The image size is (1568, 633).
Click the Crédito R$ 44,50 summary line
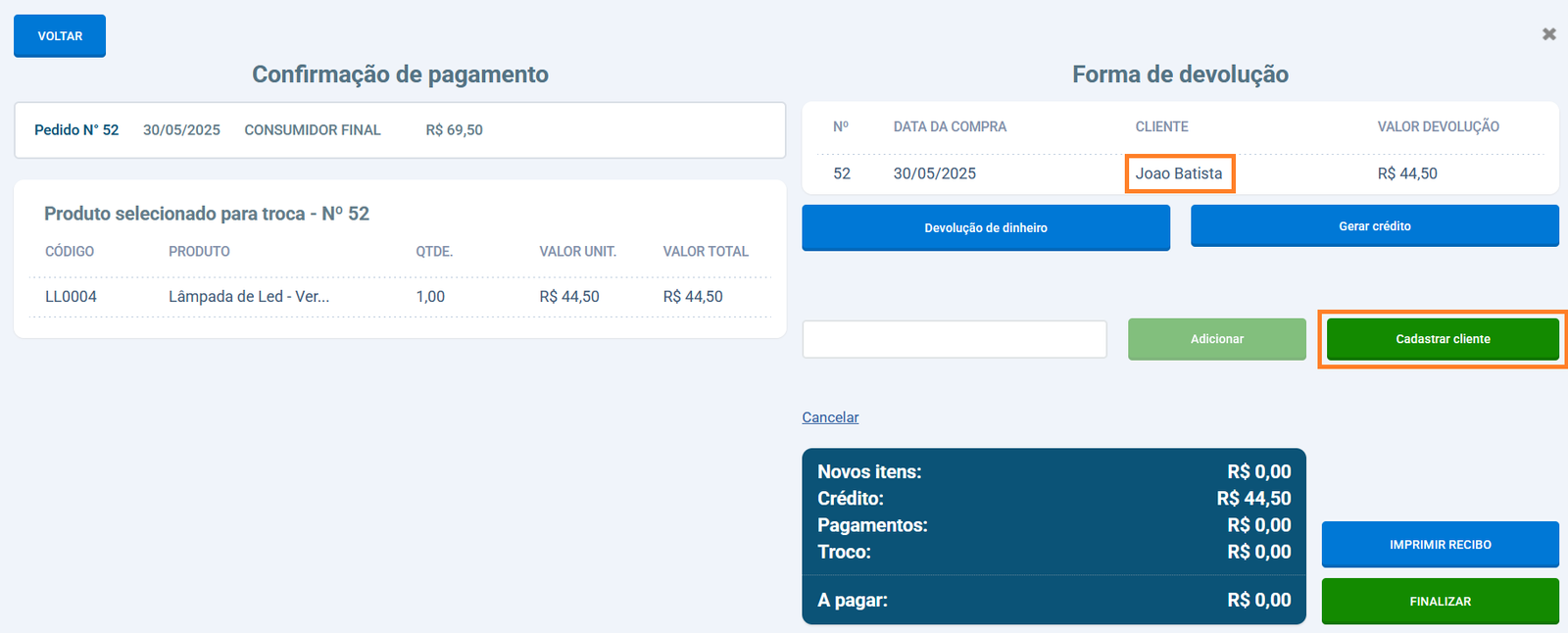pyautogui.click(x=1053, y=499)
